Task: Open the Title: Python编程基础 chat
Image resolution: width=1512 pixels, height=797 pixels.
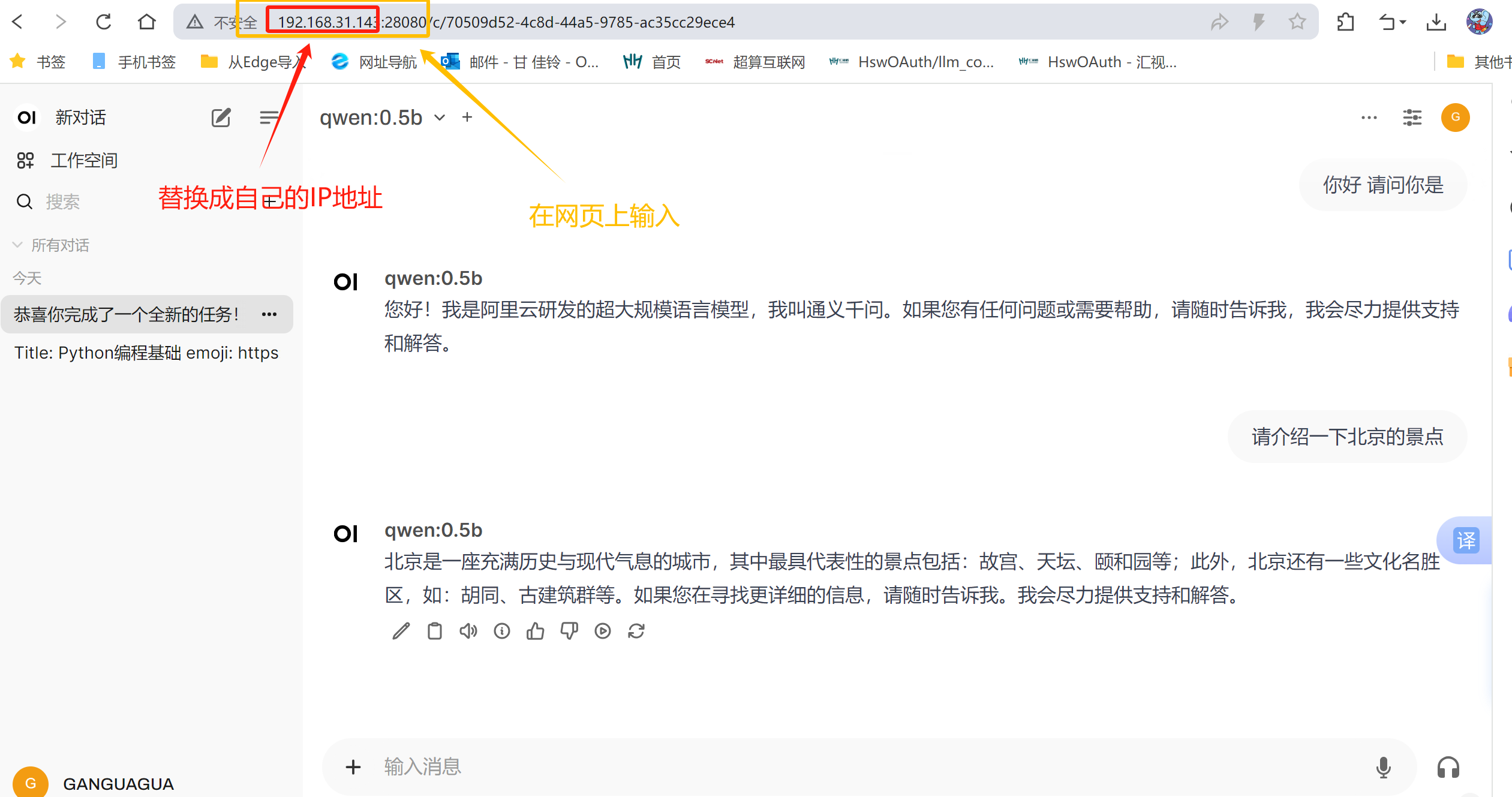Action: click(146, 353)
